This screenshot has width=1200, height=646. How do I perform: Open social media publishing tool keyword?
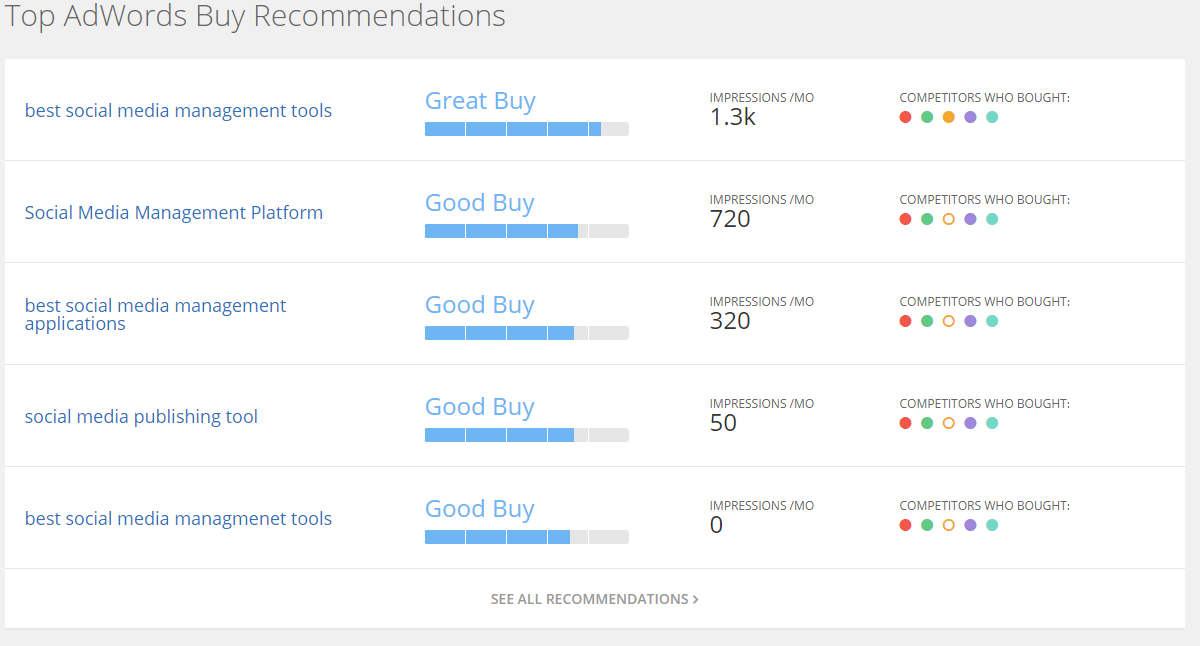click(x=141, y=417)
